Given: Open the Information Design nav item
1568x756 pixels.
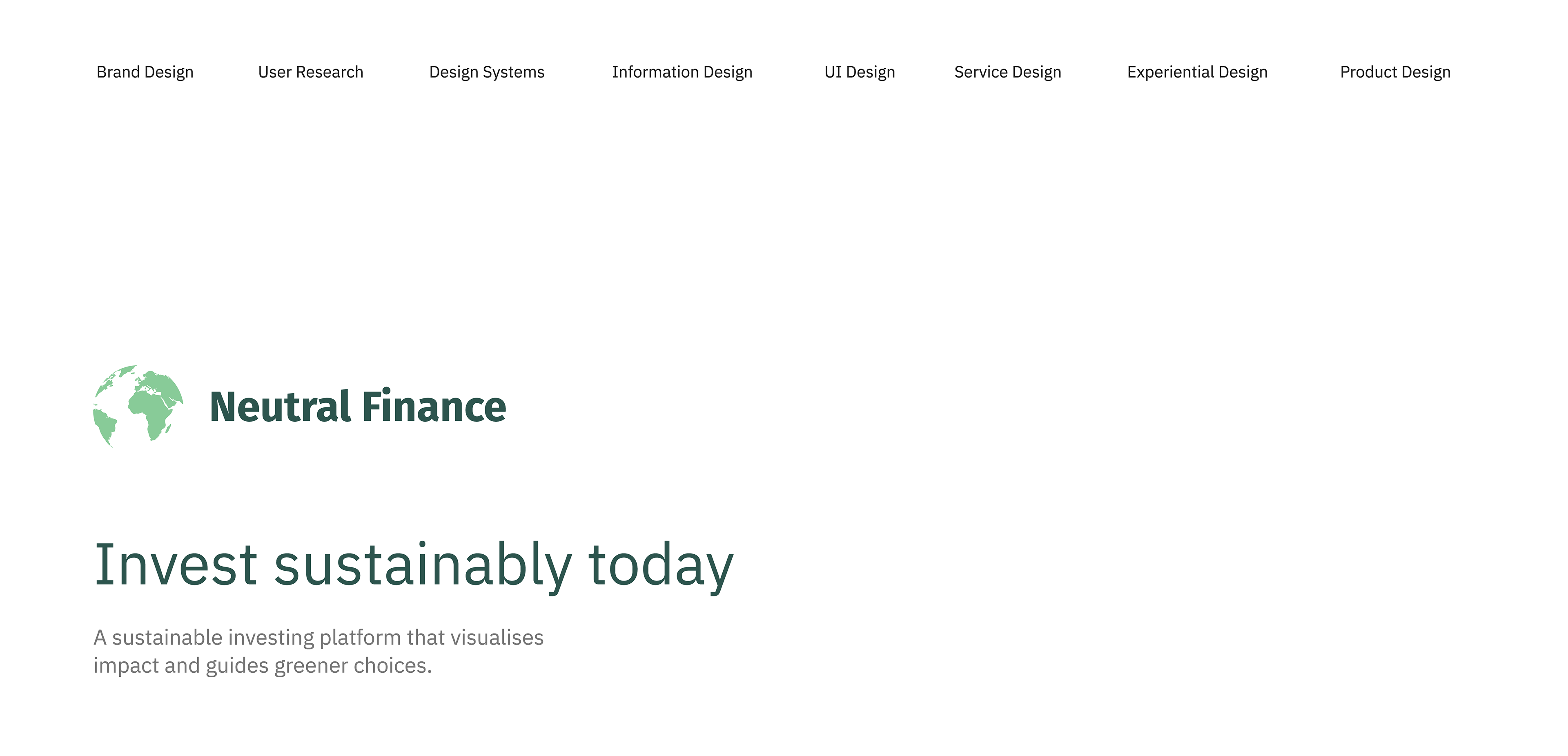Looking at the screenshot, I should pos(682,72).
